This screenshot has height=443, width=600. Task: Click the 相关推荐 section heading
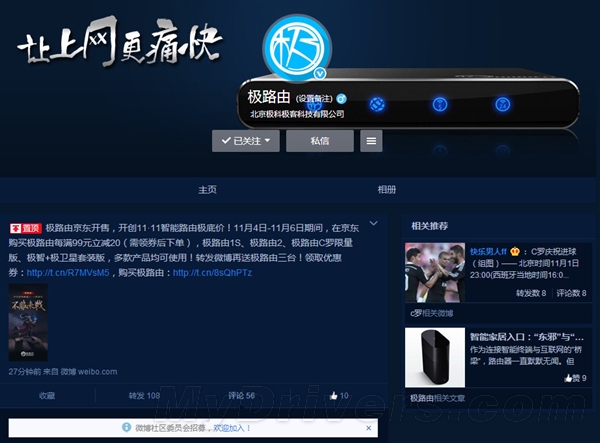430,226
